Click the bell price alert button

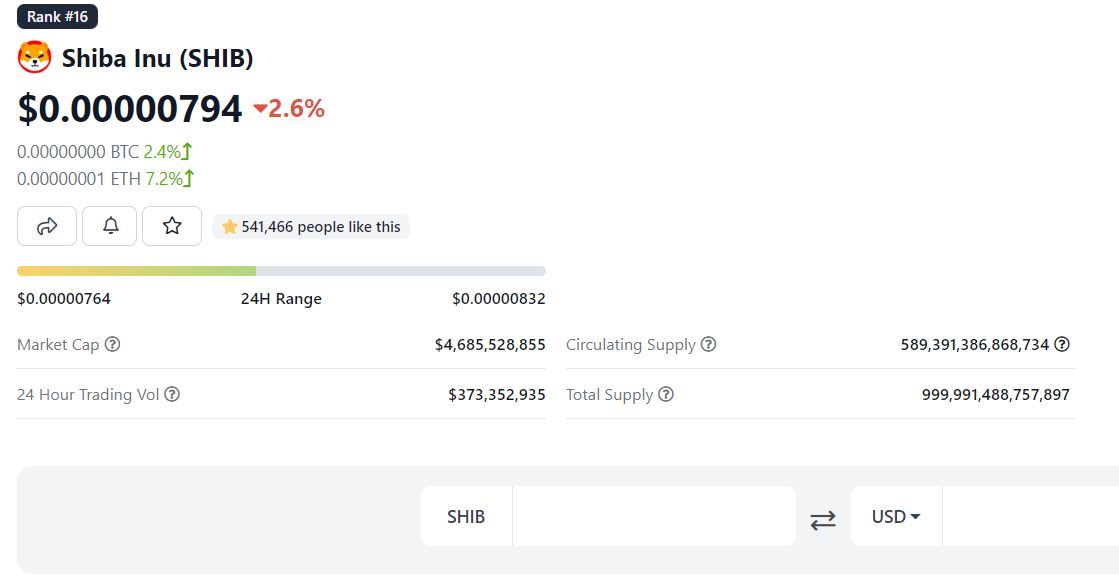pos(111,226)
